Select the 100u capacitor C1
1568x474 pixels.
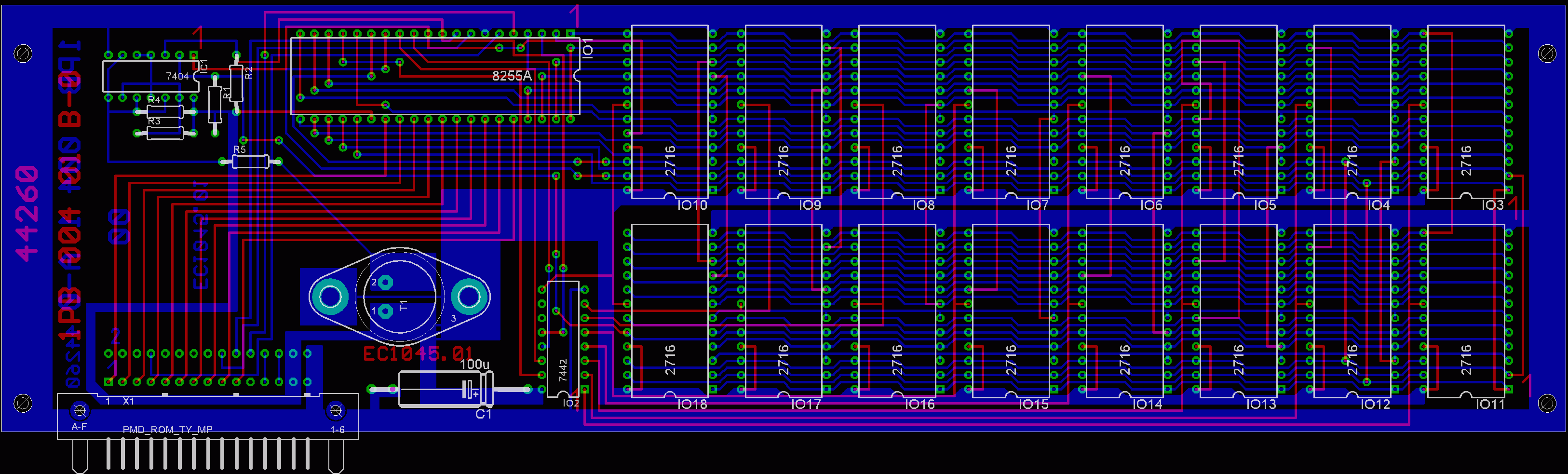point(446,389)
